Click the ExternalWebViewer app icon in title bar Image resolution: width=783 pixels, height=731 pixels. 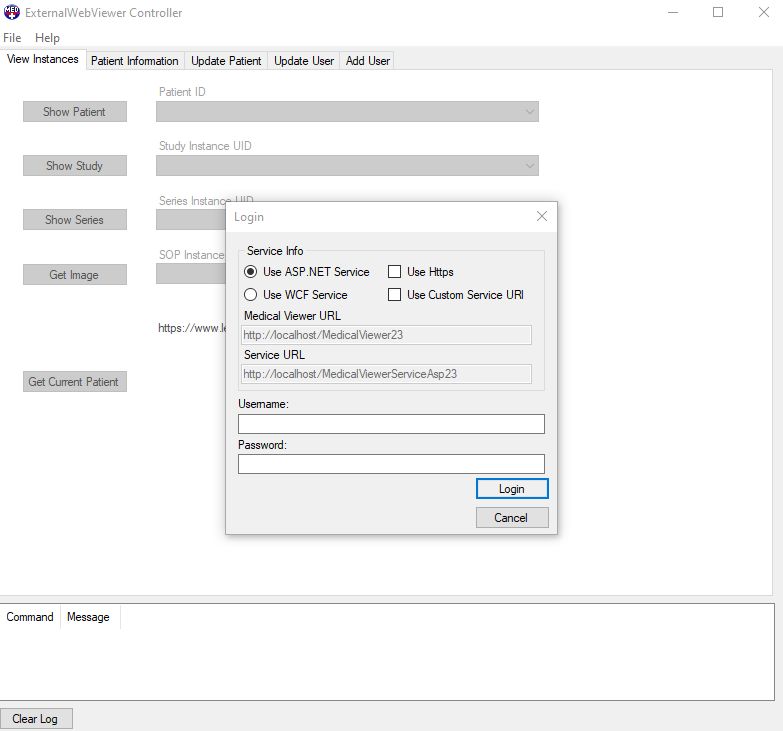click(x=11, y=12)
